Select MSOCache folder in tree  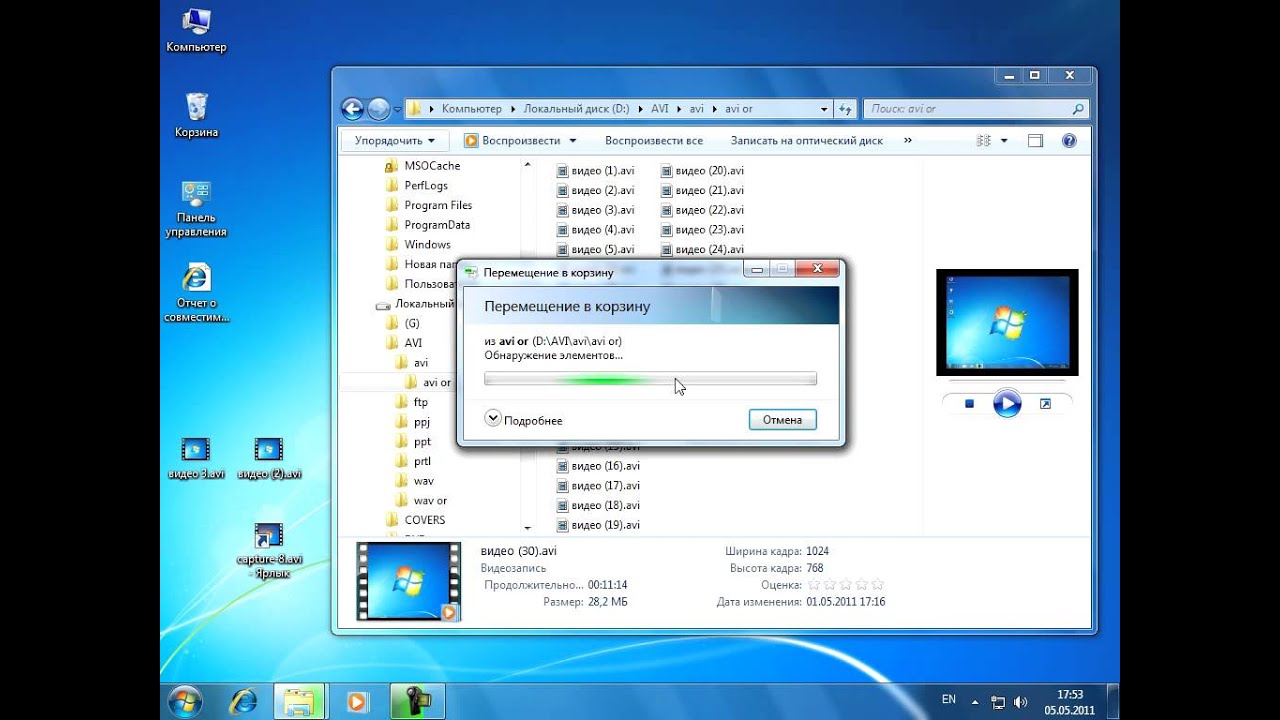pos(432,166)
